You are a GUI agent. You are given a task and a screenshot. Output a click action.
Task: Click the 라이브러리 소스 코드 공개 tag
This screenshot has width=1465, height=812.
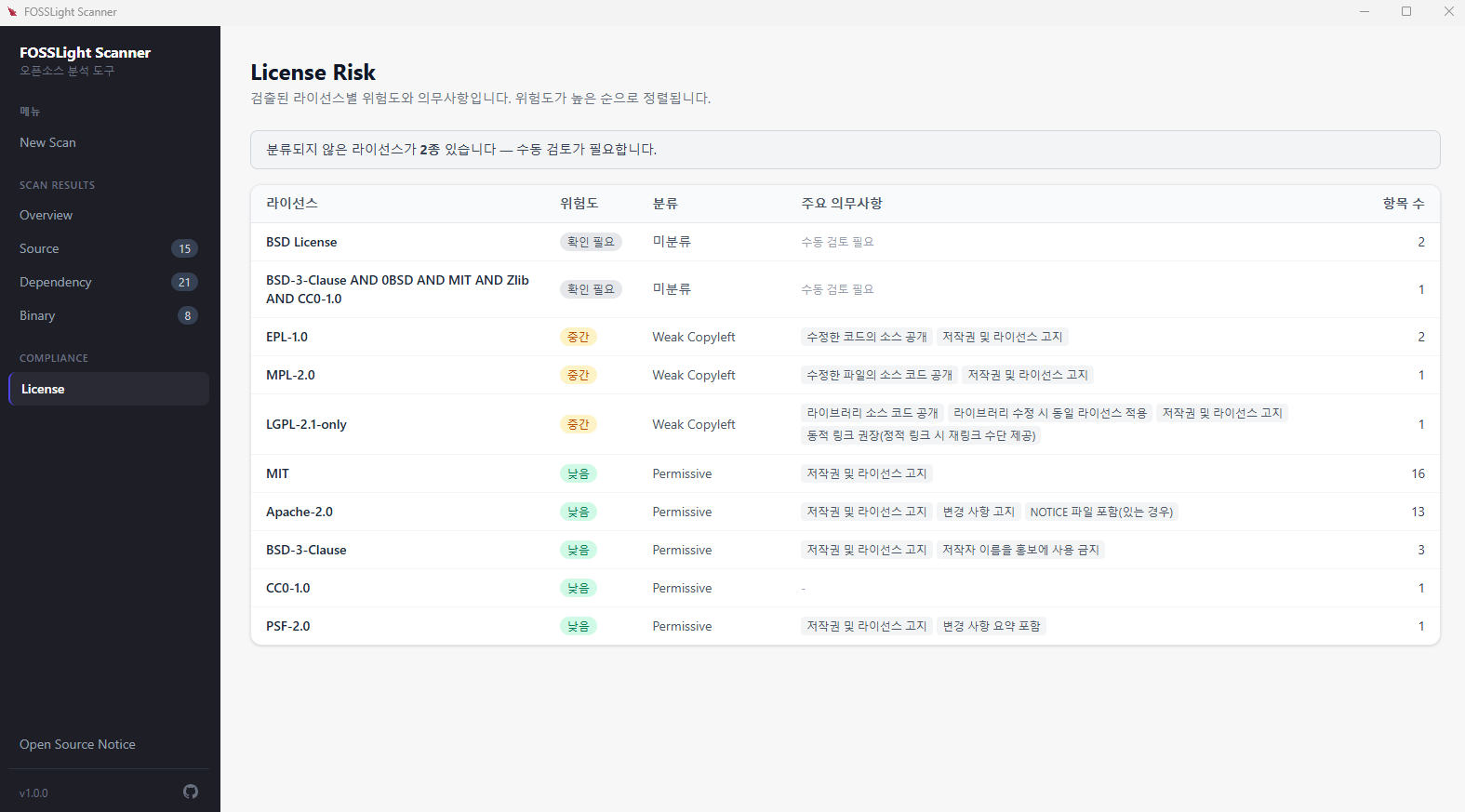(872, 413)
